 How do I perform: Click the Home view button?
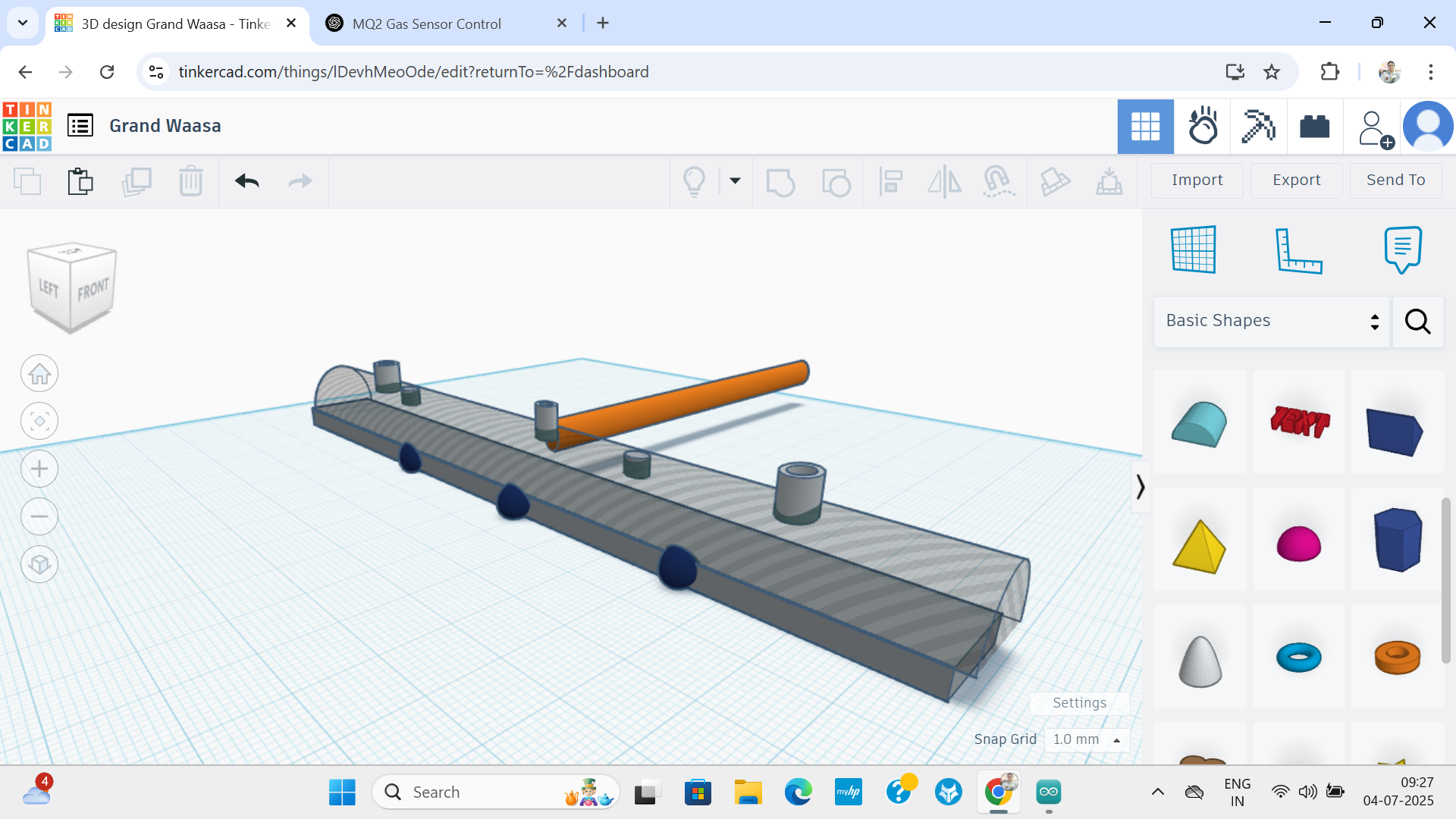click(x=39, y=374)
